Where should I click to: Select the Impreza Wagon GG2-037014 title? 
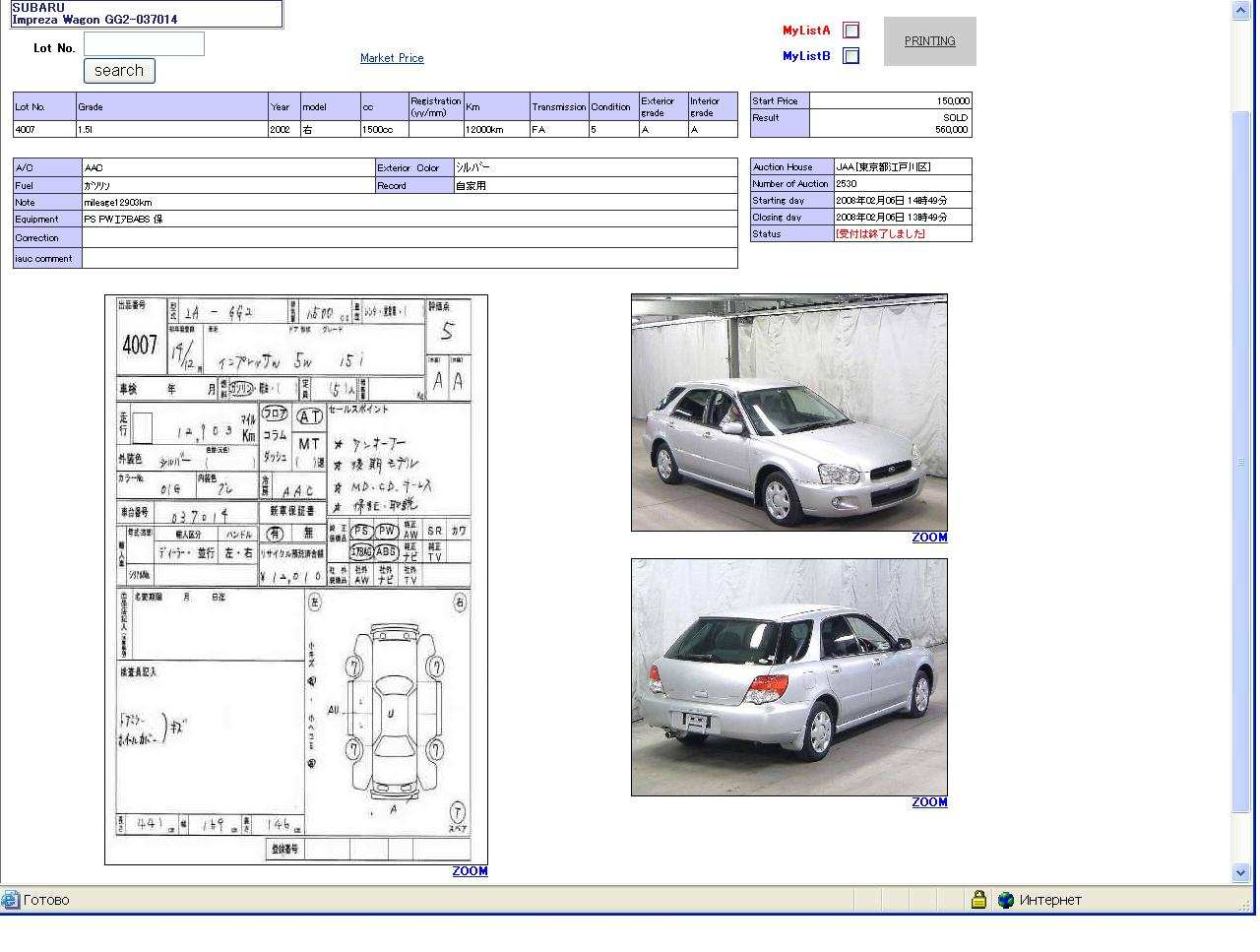click(x=94, y=20)
